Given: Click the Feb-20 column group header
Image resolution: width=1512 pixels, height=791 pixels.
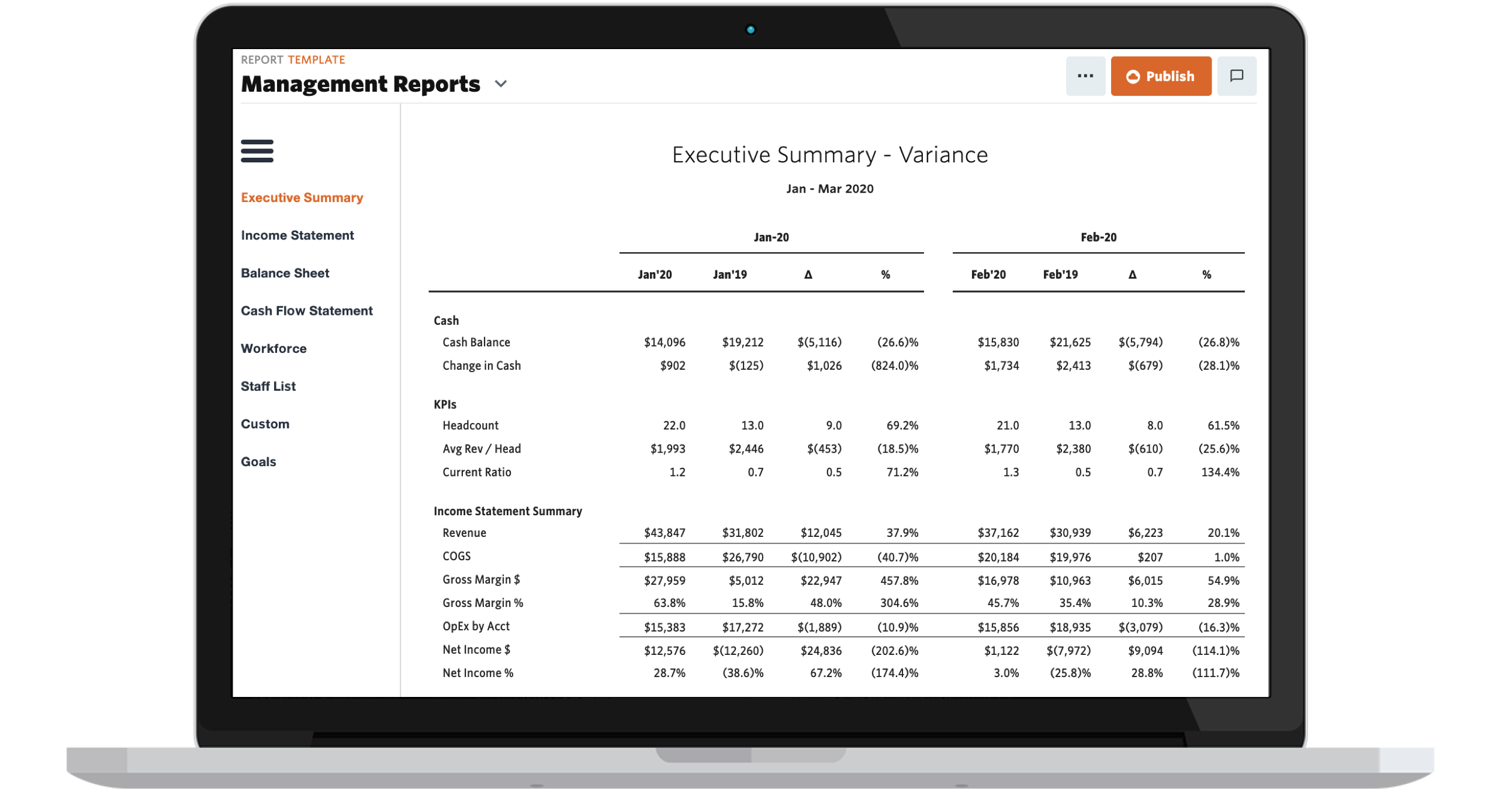Looking at the screenshot, I should (1098, 237).
